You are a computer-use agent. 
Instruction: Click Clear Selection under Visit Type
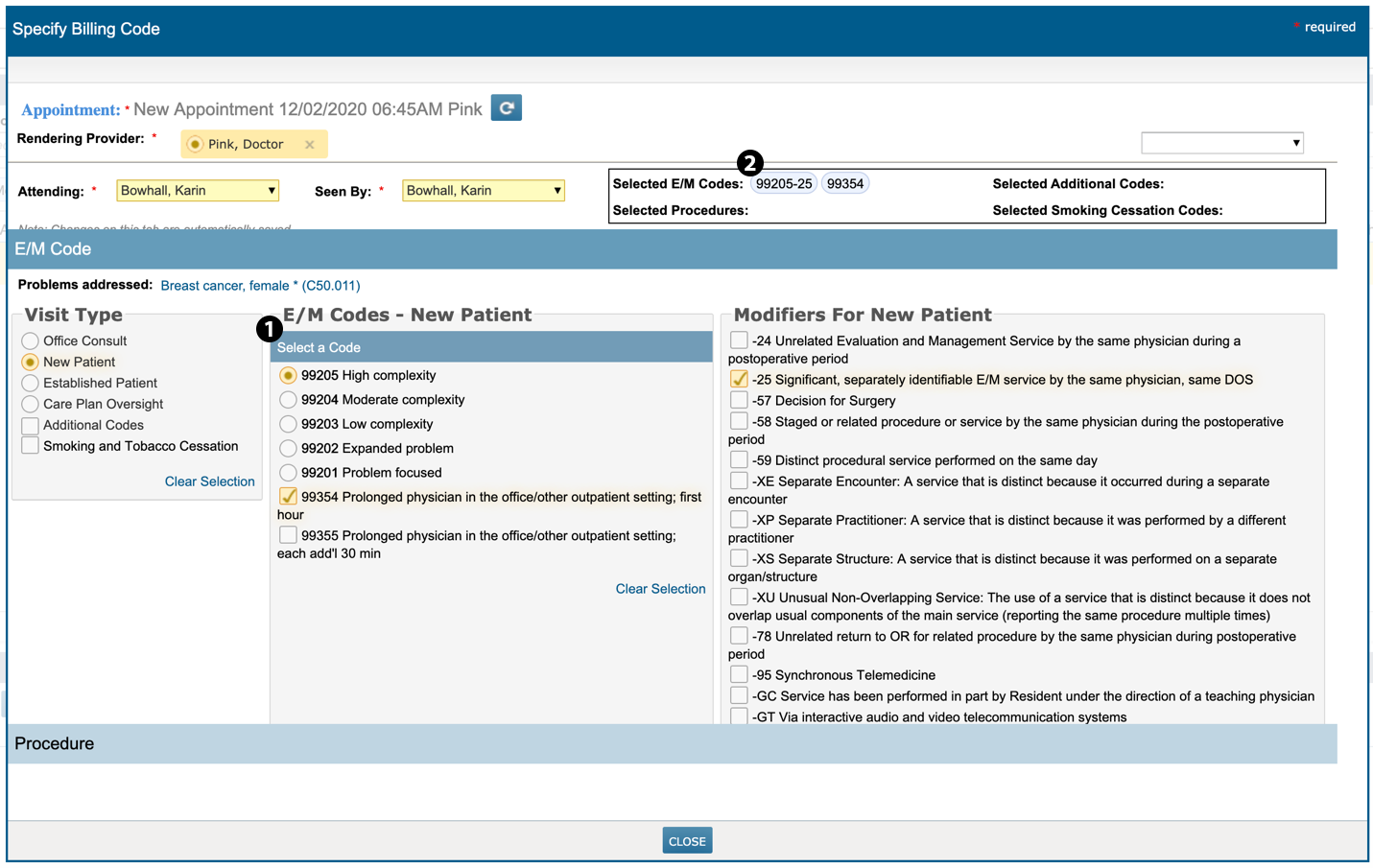pos(209,481)
